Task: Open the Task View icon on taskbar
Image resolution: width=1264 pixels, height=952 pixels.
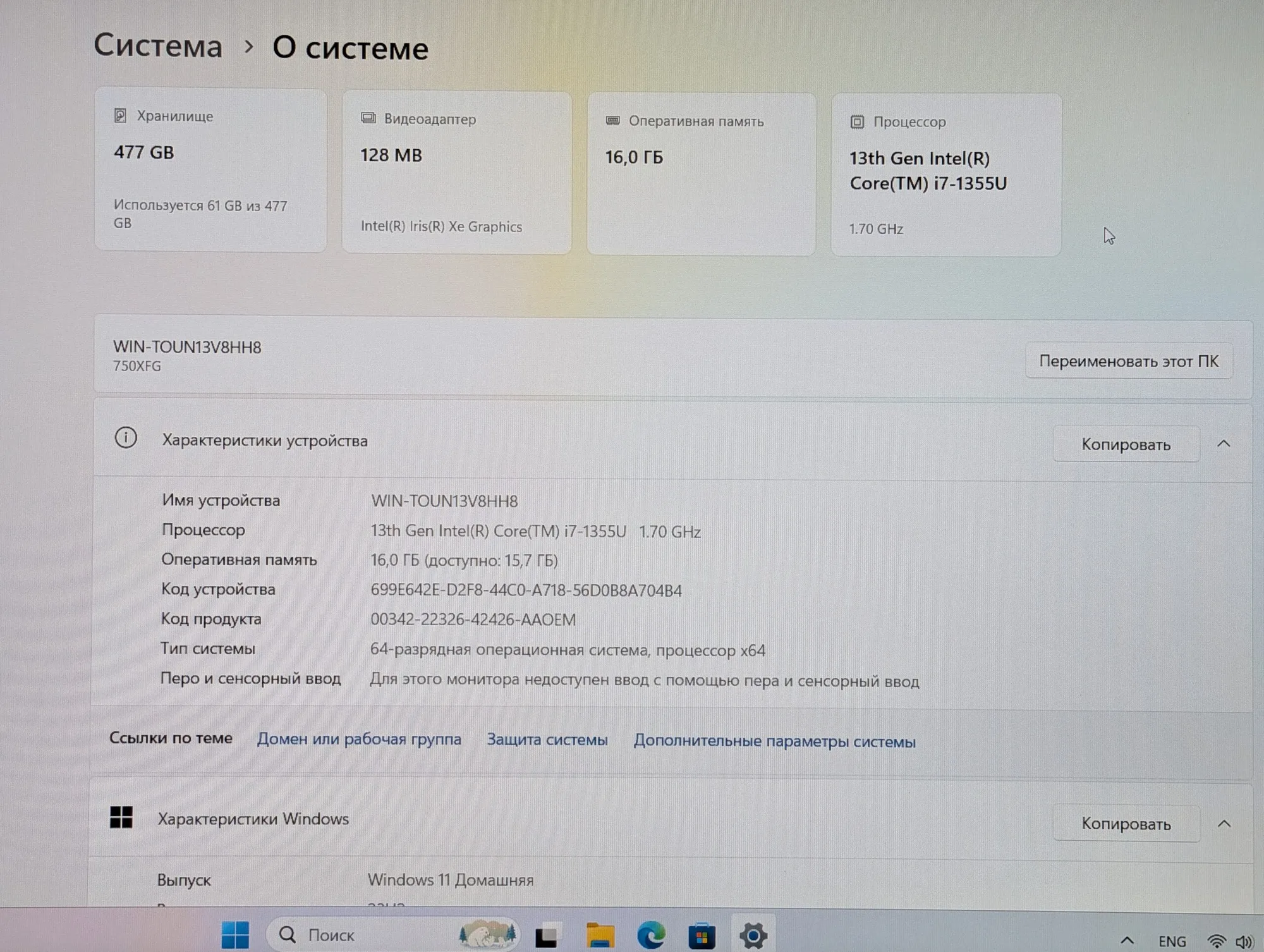Action: [546, 936]
